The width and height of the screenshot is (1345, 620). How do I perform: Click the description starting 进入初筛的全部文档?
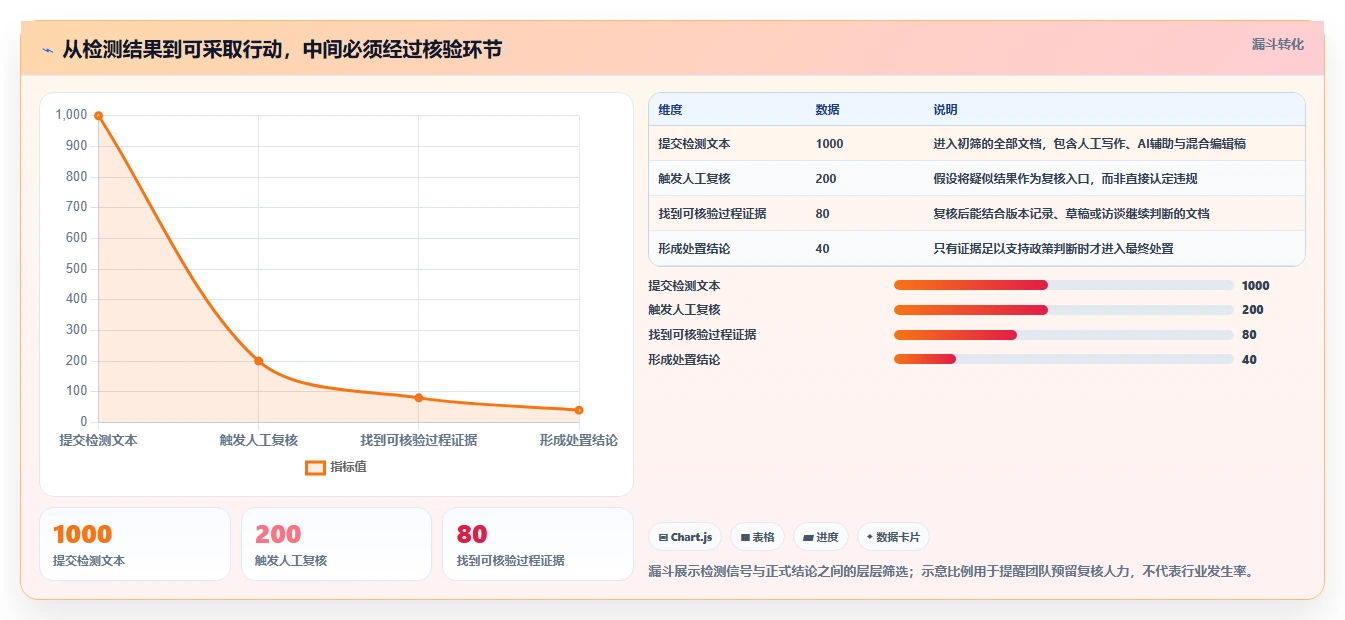(1089, 144)
